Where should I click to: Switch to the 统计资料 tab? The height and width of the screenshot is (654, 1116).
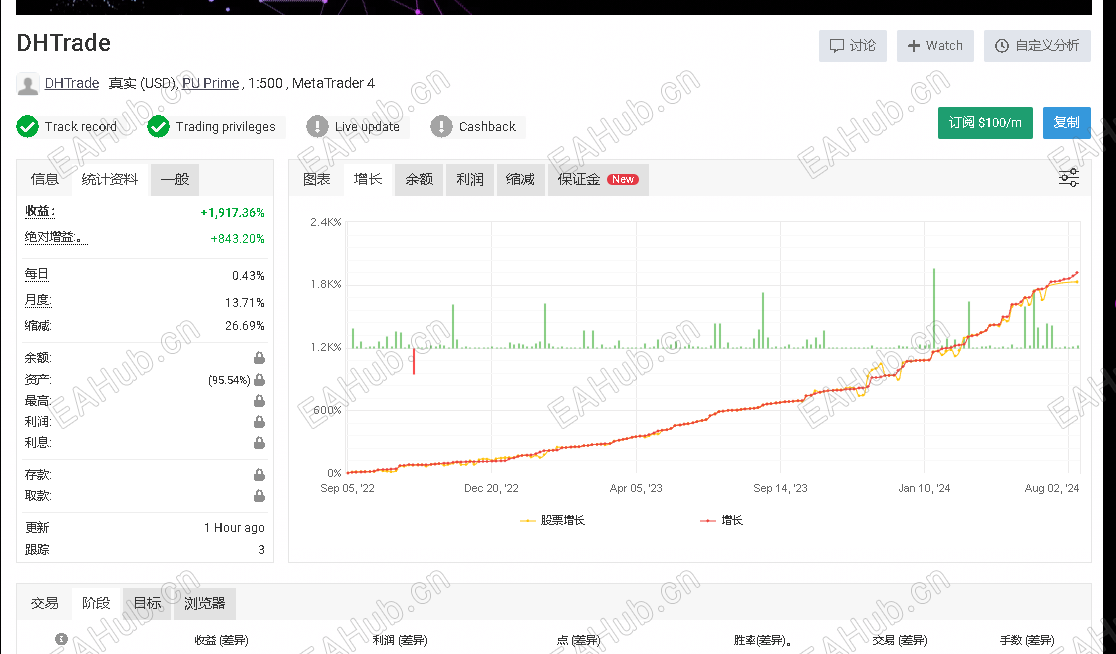(110, 179)
